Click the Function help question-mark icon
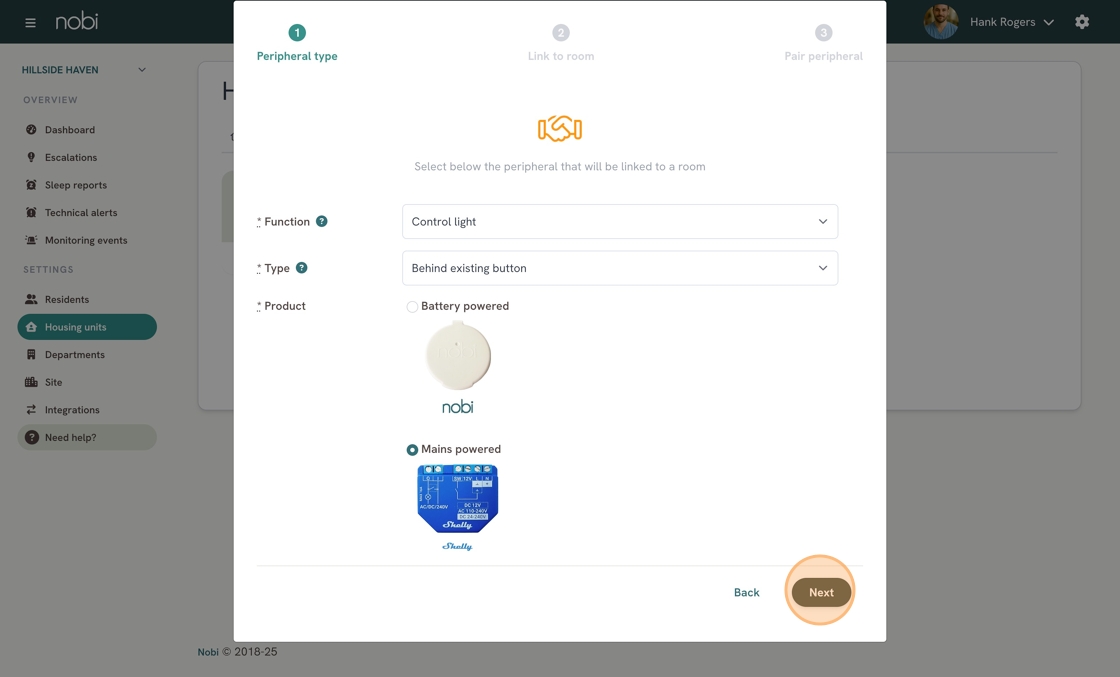This screenshot has width=1120, height=677. pyautogui.click(x=322, y=221)
